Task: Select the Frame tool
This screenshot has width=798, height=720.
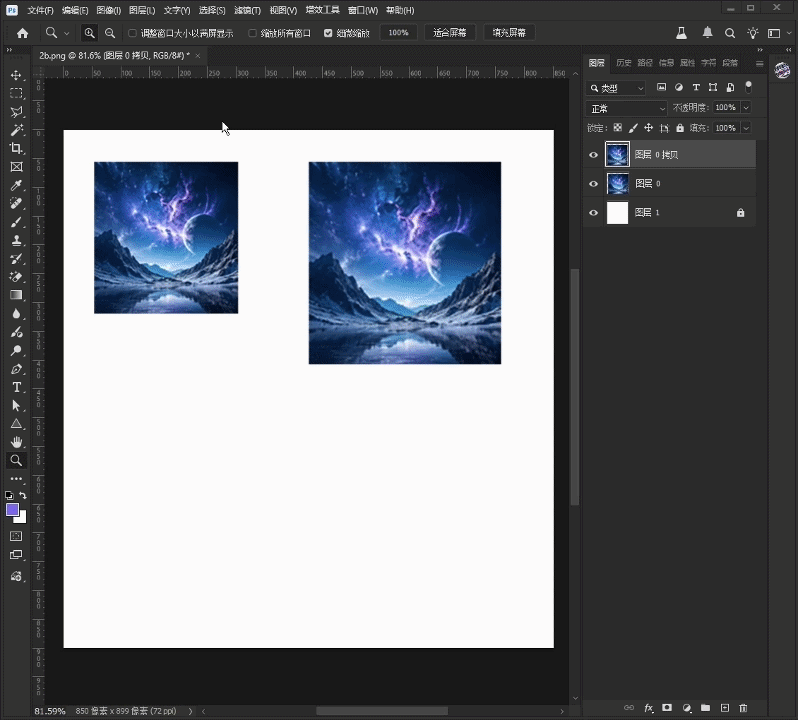Action: pyautogui.click(x=16, y=167)
